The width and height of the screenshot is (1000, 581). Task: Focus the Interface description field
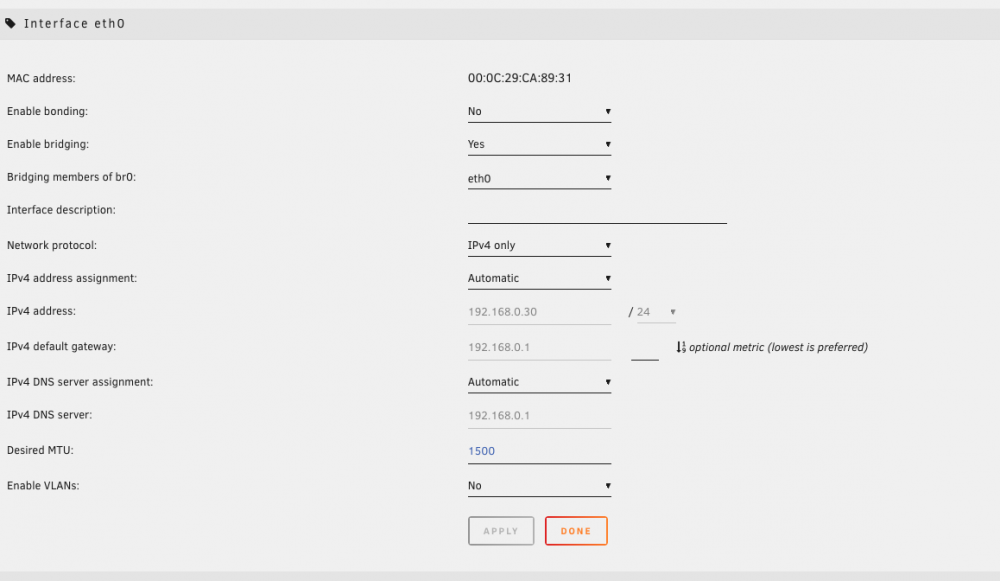pyautogui.click(x=597, y=213)
